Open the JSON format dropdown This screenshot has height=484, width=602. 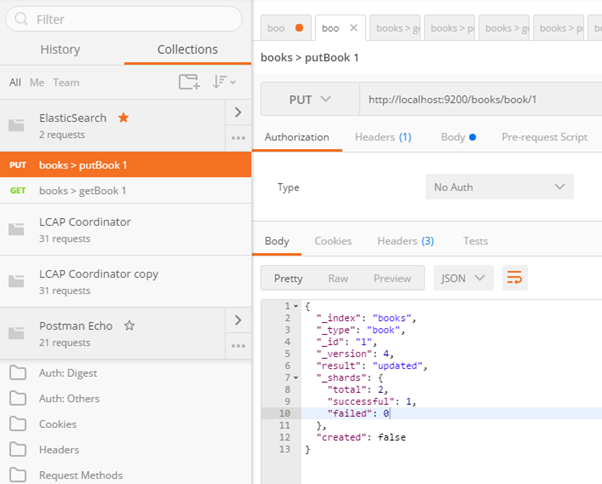coord(466,278)
